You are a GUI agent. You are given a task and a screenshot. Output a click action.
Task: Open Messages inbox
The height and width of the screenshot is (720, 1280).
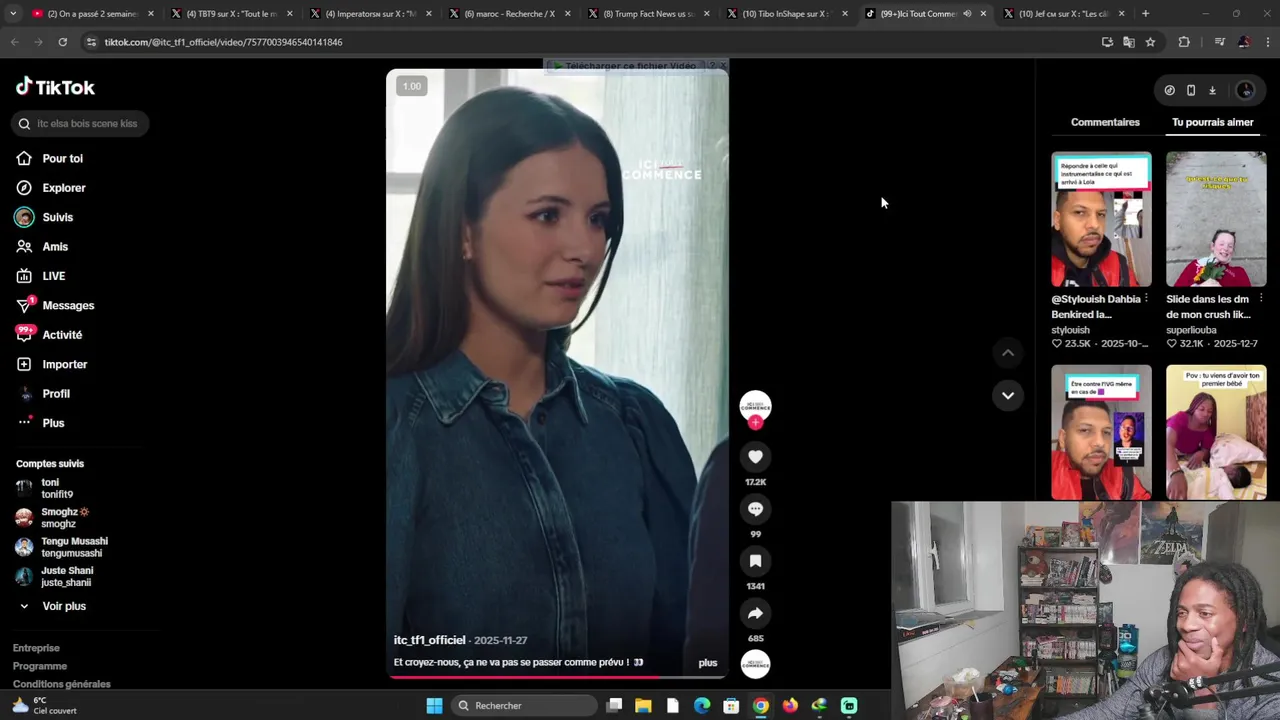point(55,306)
